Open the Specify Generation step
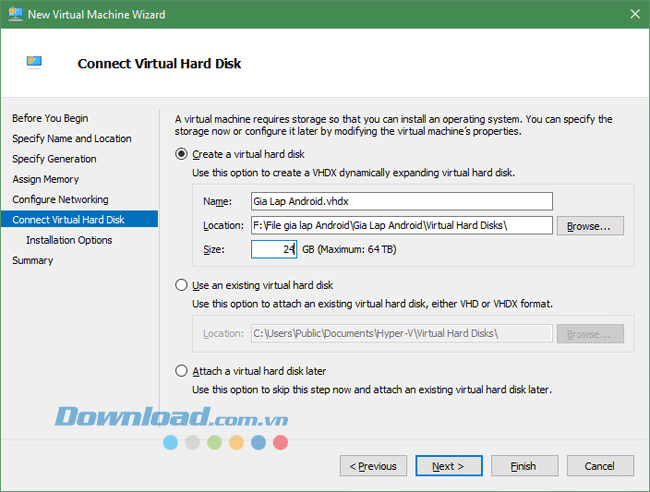The width and height of the screenshot is (650, 492). pyautogui.click(x=54, y=159)
